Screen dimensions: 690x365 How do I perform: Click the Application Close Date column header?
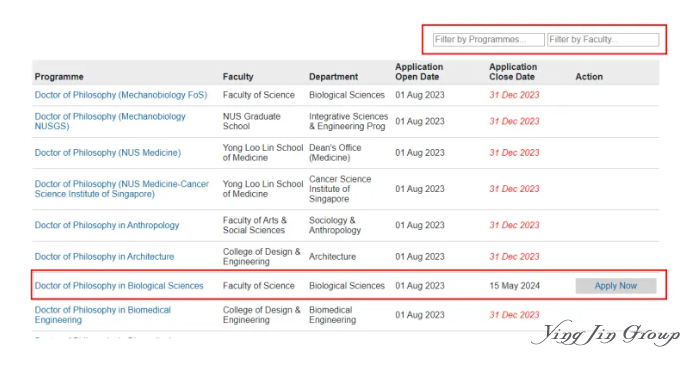pos(513,72)
